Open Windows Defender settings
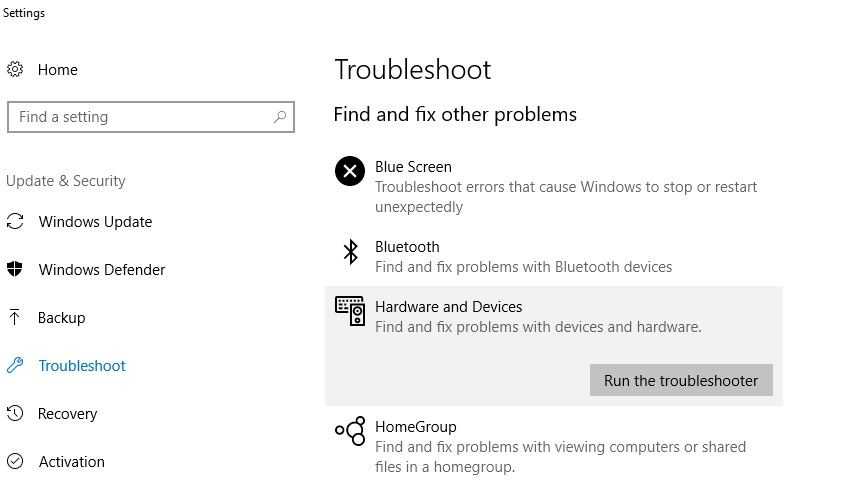Viewport: 855px width, 491px height. pyautogui.click(x=101, y=269)
